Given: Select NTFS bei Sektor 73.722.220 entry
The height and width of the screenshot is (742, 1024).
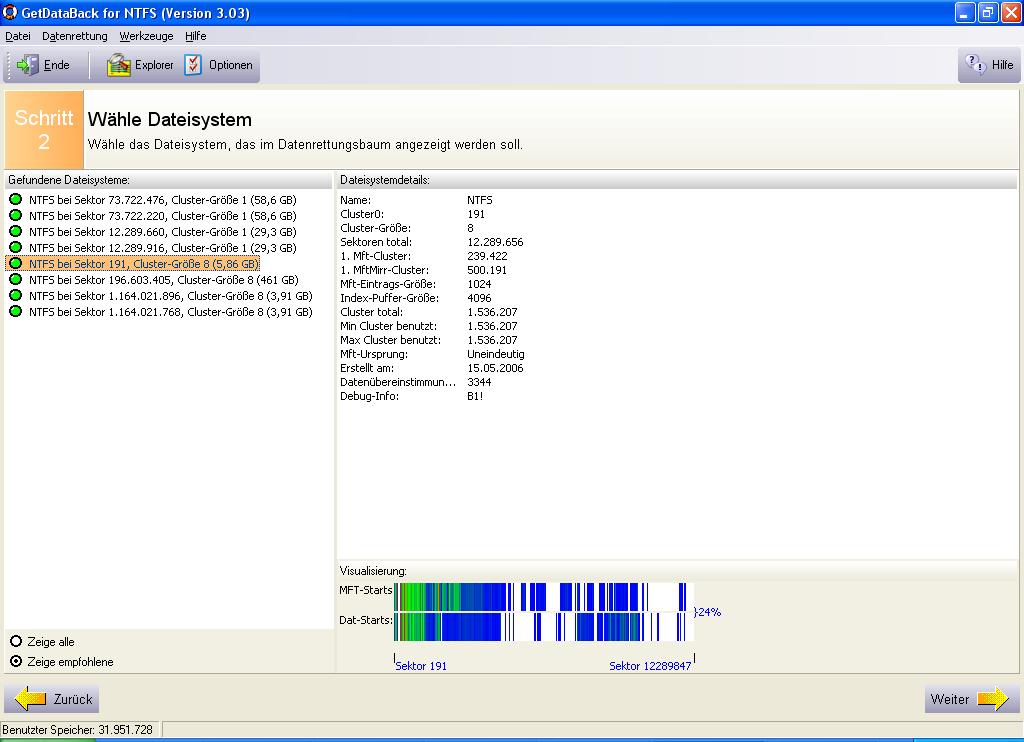Looking at the screenshot, I should 163,216.
